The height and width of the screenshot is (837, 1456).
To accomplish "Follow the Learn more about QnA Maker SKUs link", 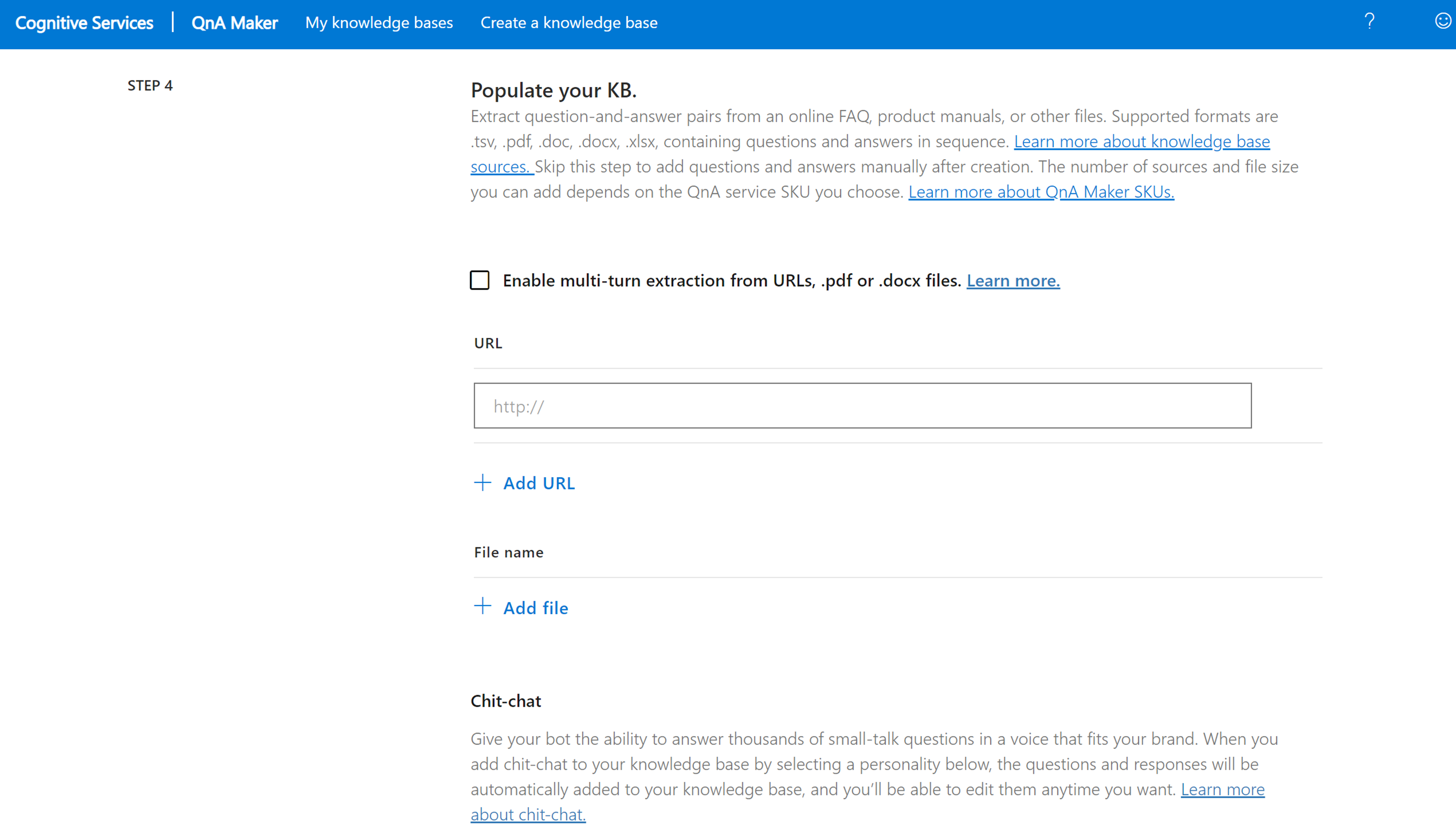I will click(x=1041, y=192).
